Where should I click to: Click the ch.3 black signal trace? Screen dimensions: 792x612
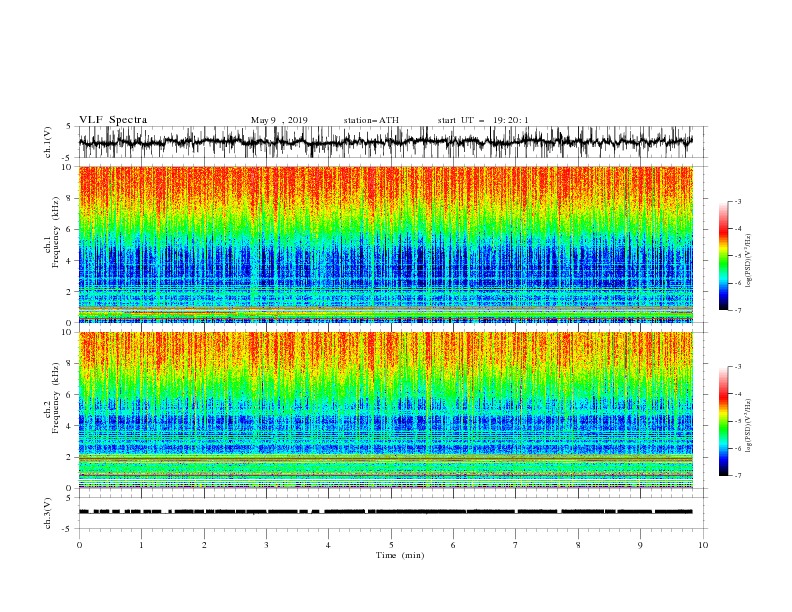(x=385, y=512)
